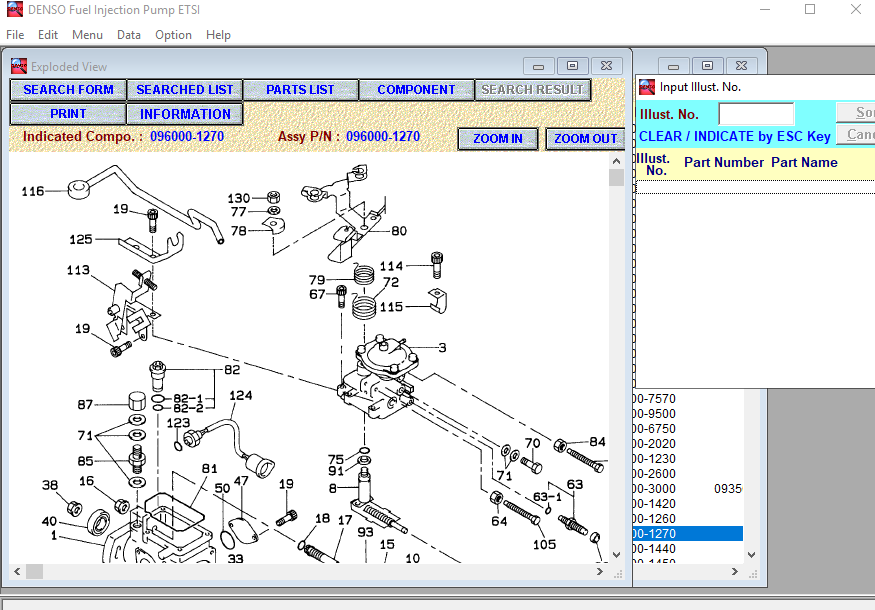875x610 pixels.
Task: Select the row ending 00-1260
Action: point(689,518)
